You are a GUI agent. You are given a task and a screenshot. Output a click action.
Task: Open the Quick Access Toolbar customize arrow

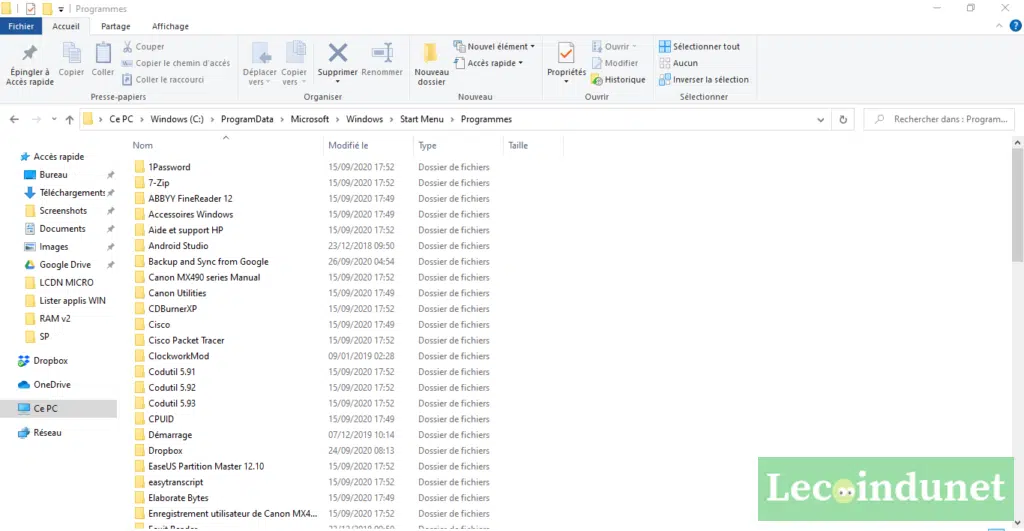click(x=61, y=9)
